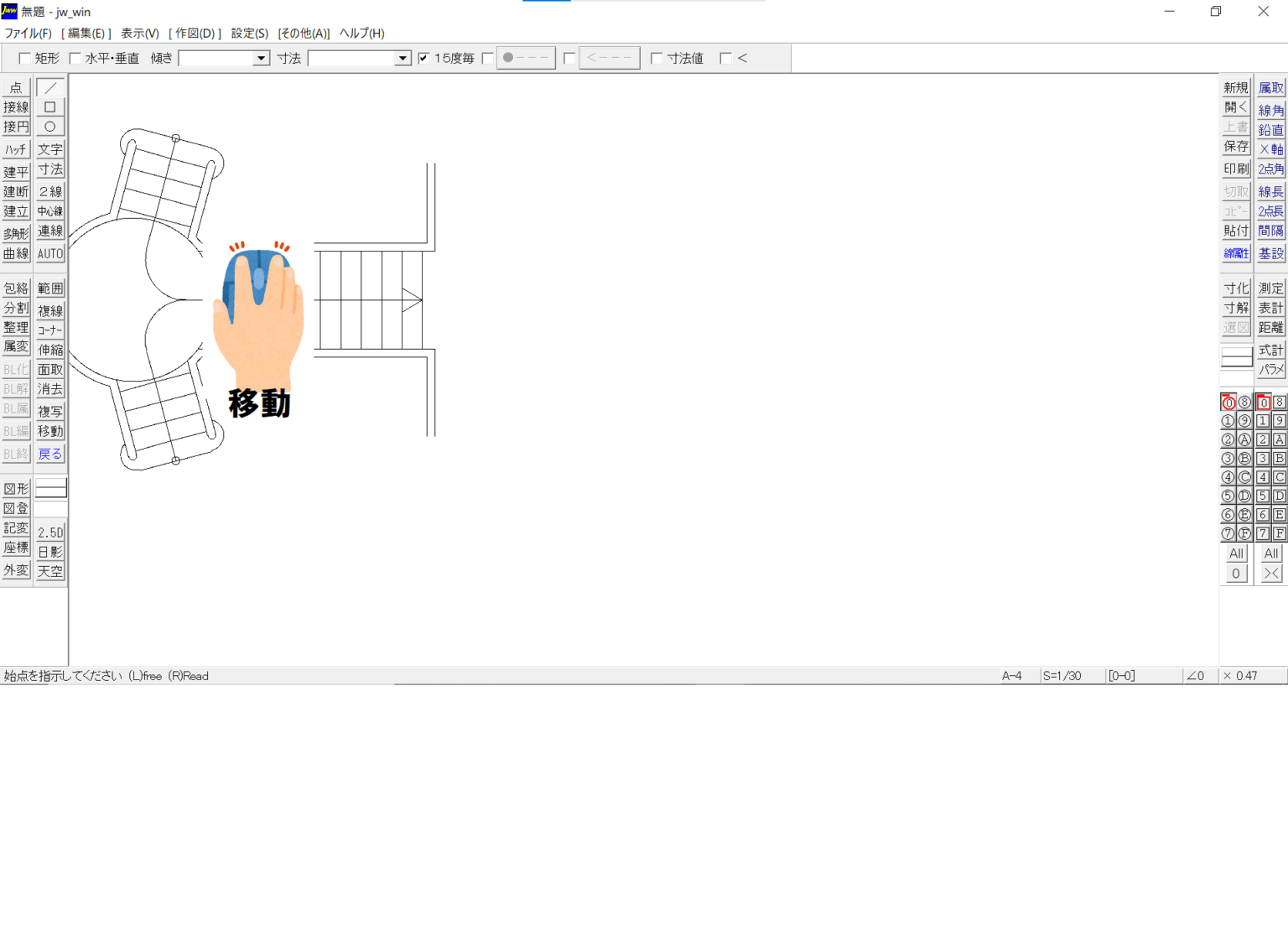
Task: Open the 設定(S) menu
Action: click(x=249, y=34)
